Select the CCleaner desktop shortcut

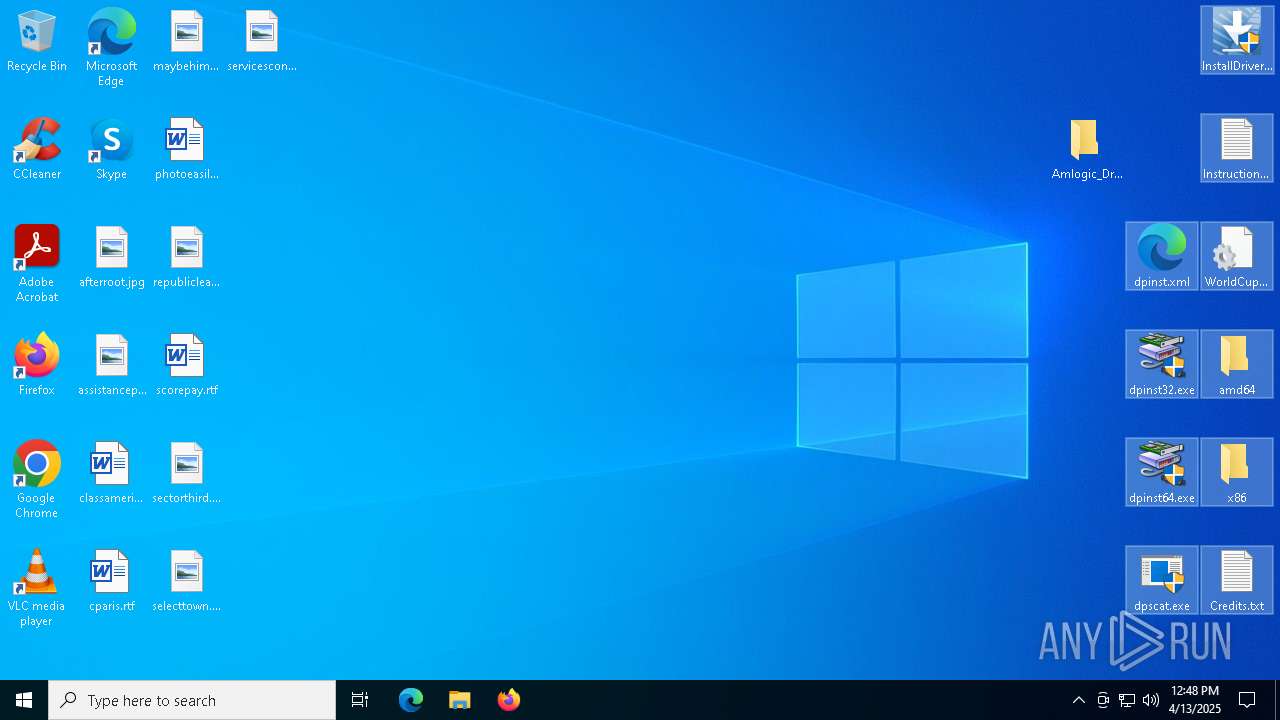click(37, 149)
